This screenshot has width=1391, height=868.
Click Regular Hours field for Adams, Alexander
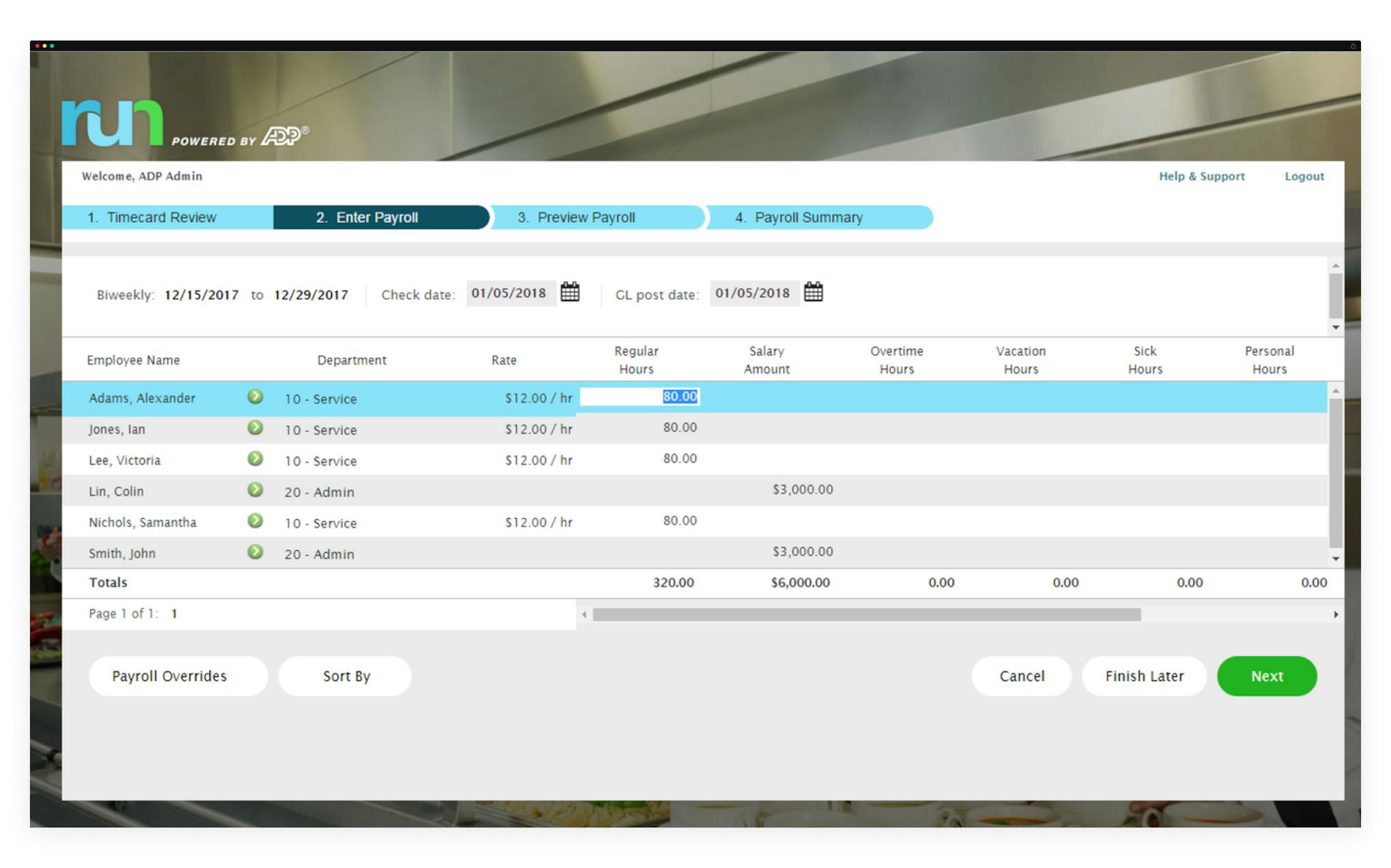coord(640,397)
